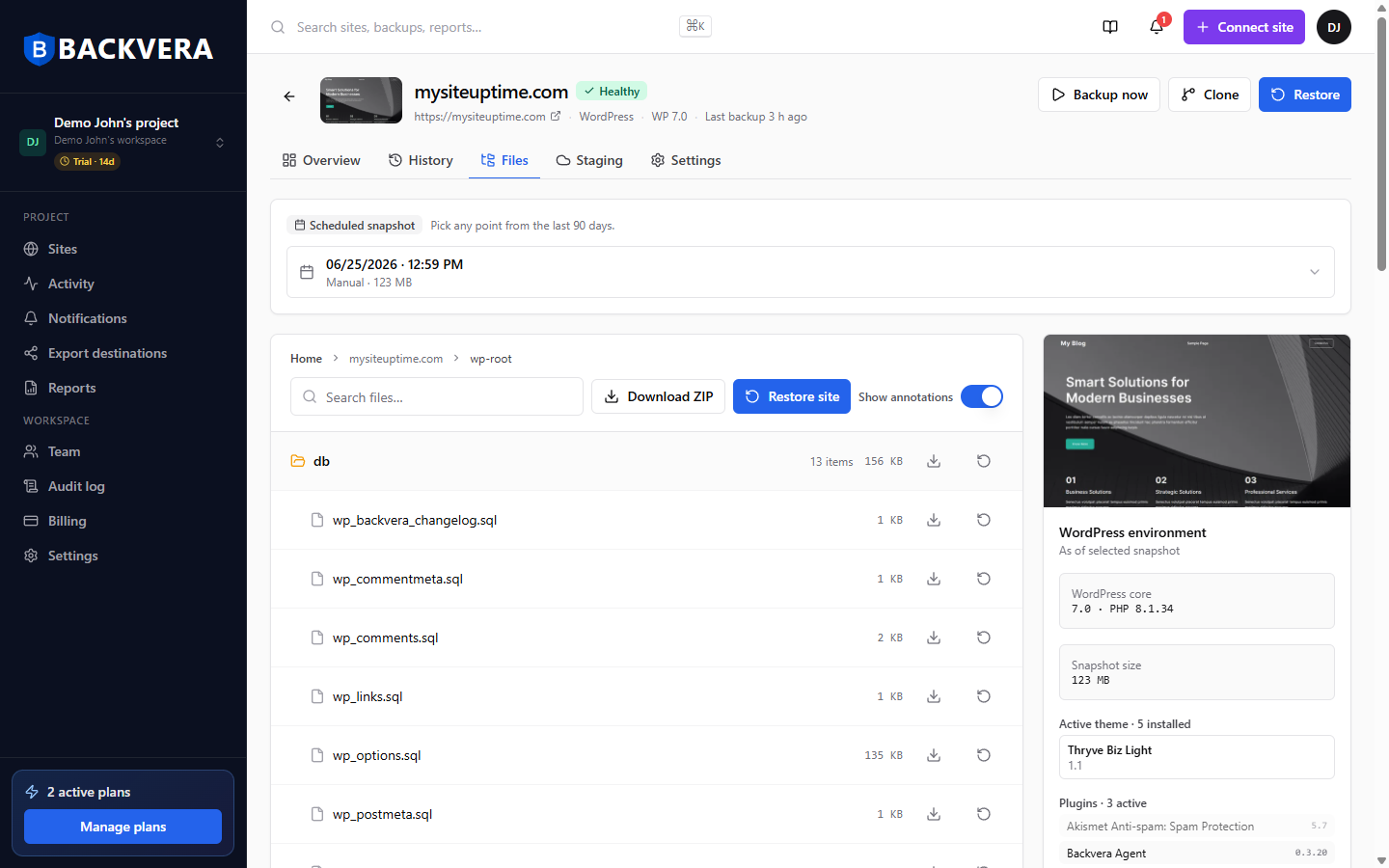1389x868 pixels.
Task: Click the DJ user avatar
Action: click(1334, 27)
